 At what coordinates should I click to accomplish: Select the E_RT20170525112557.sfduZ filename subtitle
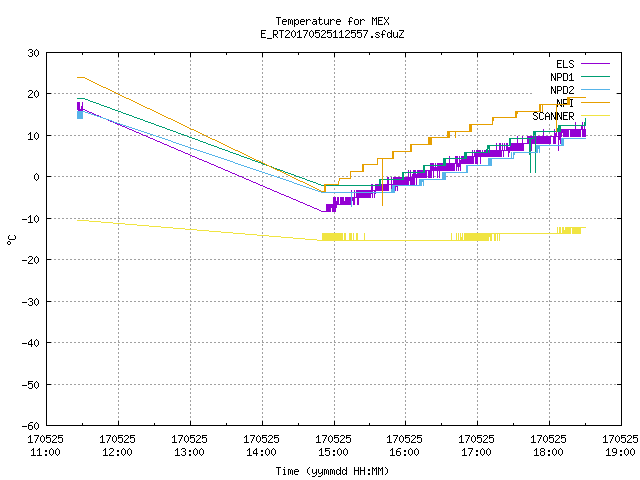(332, 34)
